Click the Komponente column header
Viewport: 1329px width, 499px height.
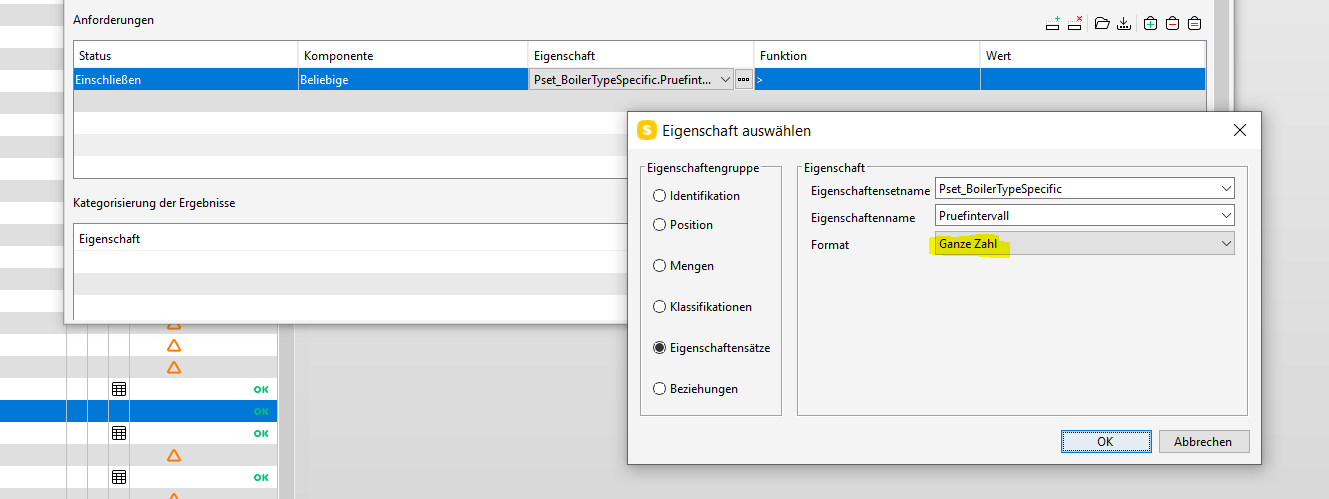(x=413, y=56)
